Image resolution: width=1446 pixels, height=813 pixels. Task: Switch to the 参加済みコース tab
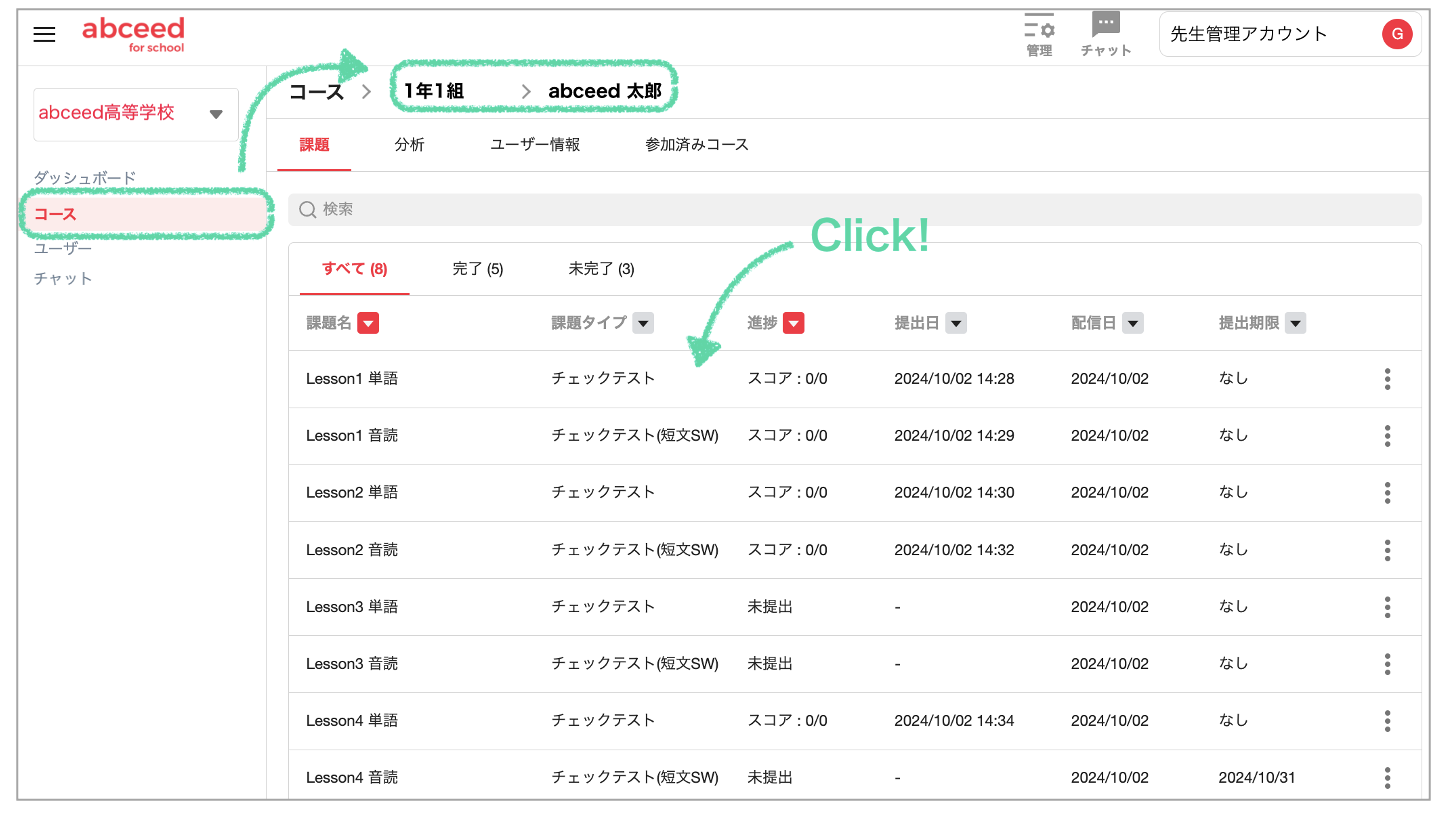pyautogui.click(x=697, y=145)
